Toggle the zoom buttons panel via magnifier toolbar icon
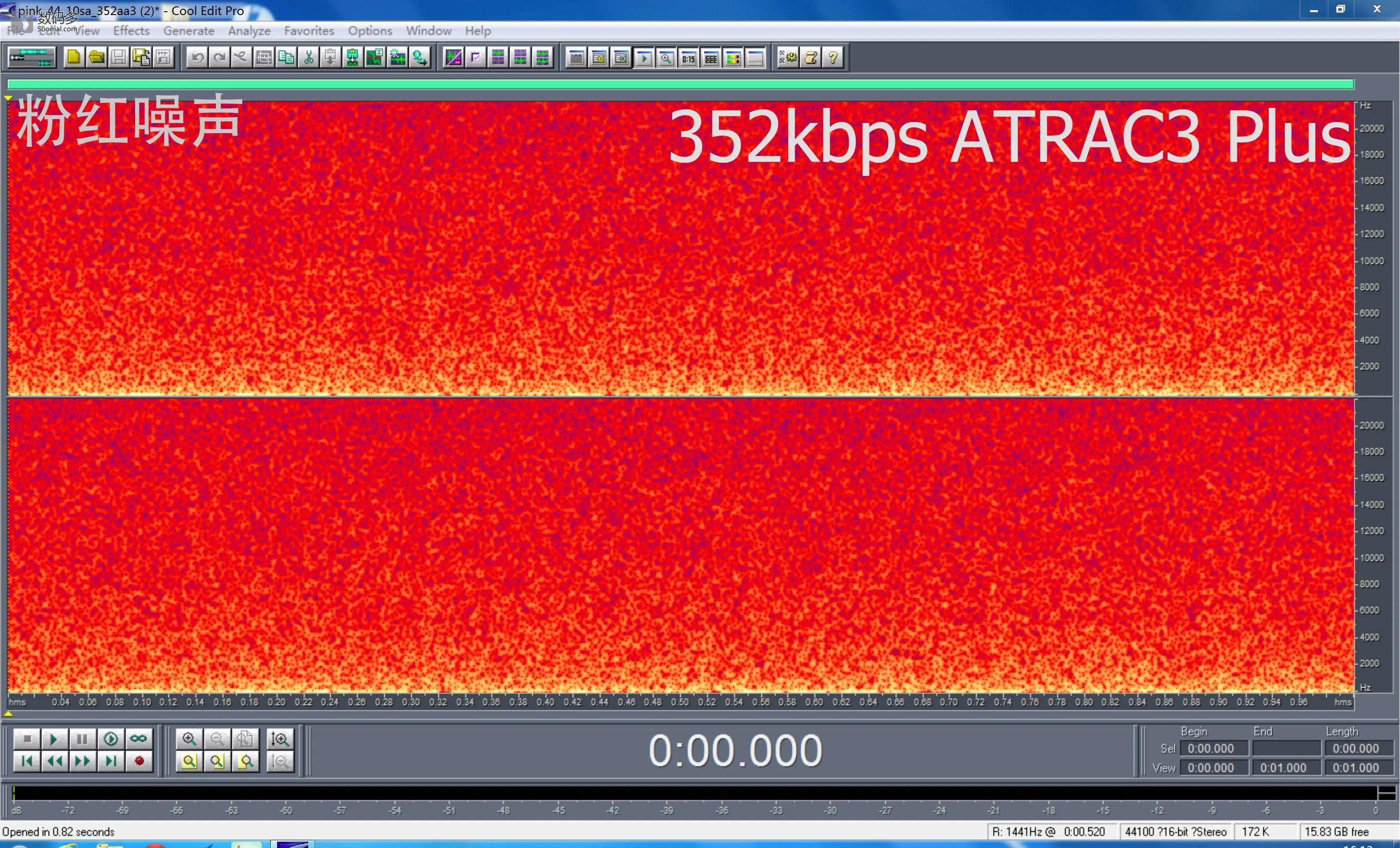This screenshot has height=848, width=1400. pyautogui.click(x=666, y=57)
